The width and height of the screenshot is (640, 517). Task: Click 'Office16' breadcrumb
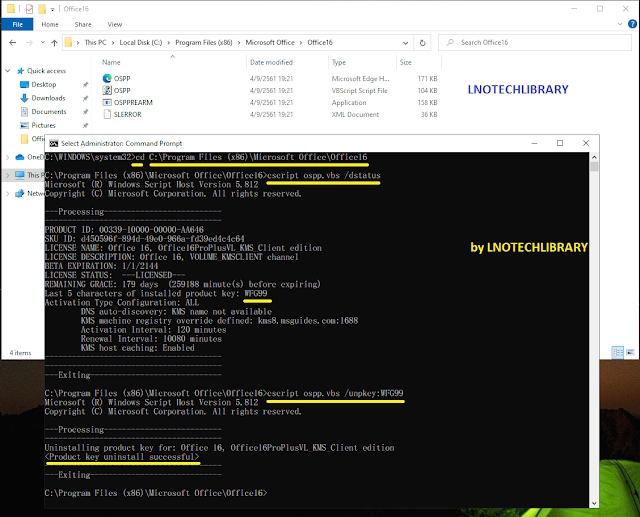tap(320, 42)
